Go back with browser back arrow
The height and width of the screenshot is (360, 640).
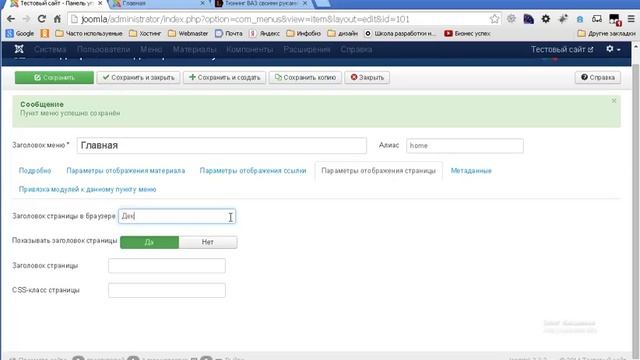[11, 19]
